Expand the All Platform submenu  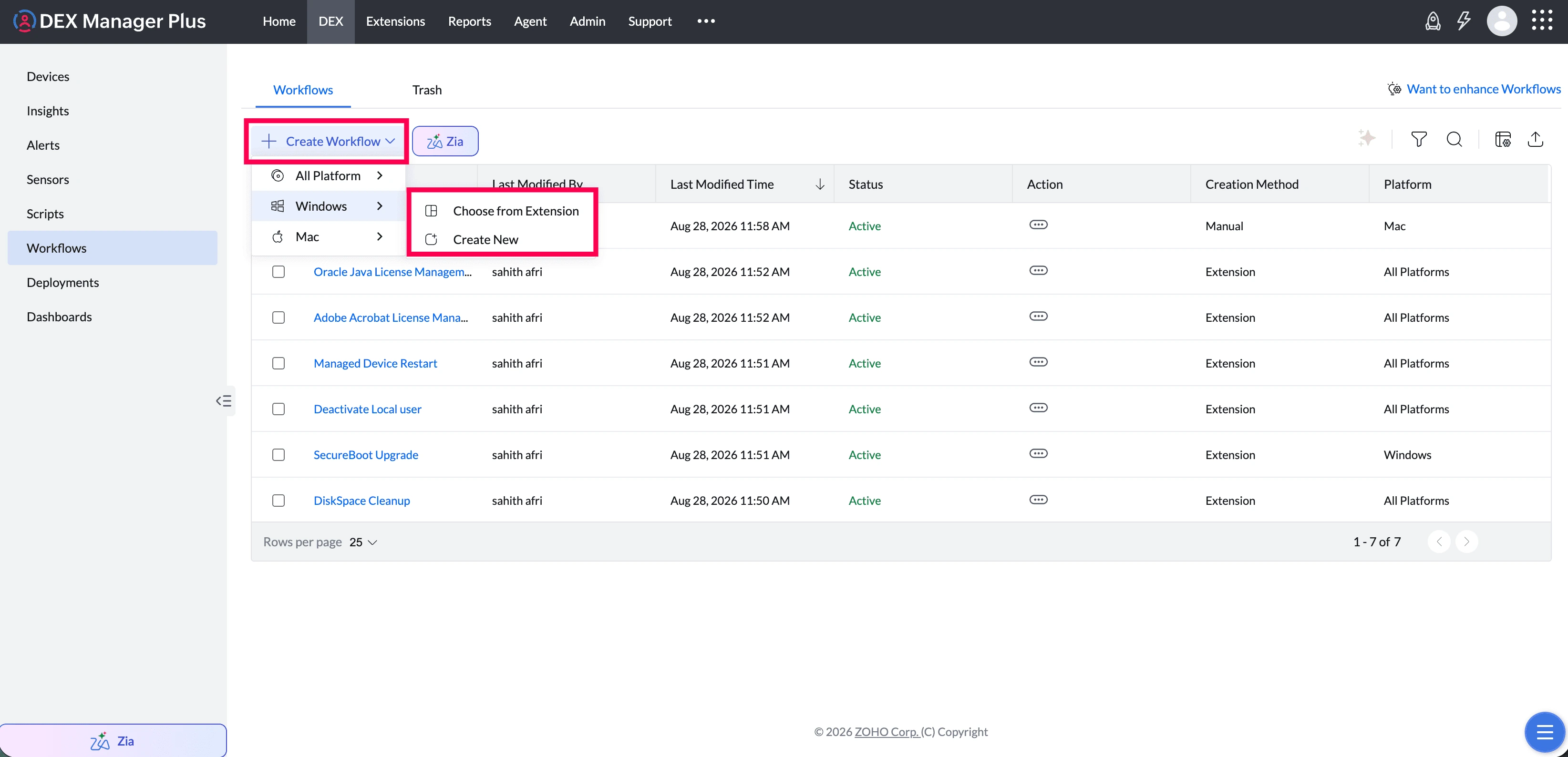coord(328,176)
